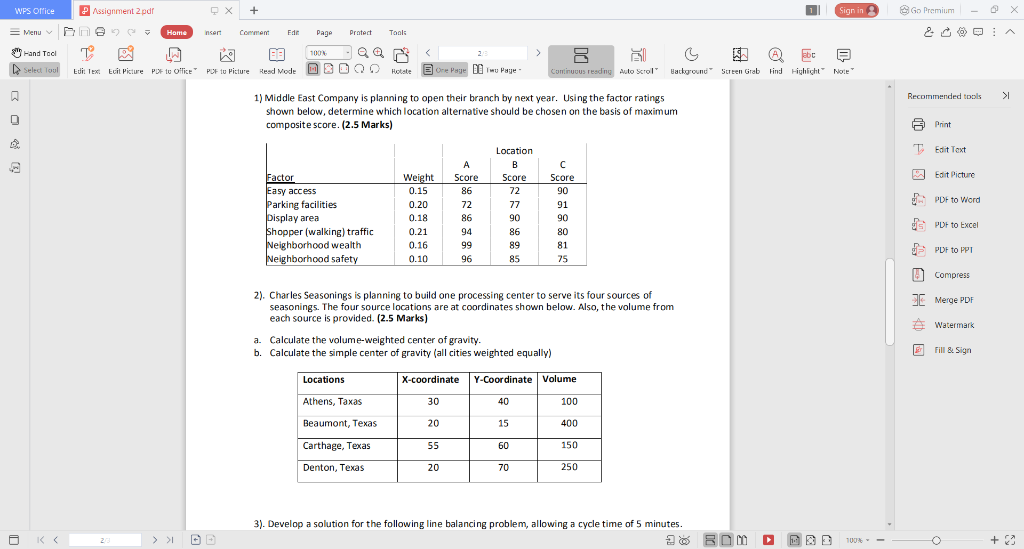
Task: Click the Print recommended tool in right panel
Action: (931, 124)
